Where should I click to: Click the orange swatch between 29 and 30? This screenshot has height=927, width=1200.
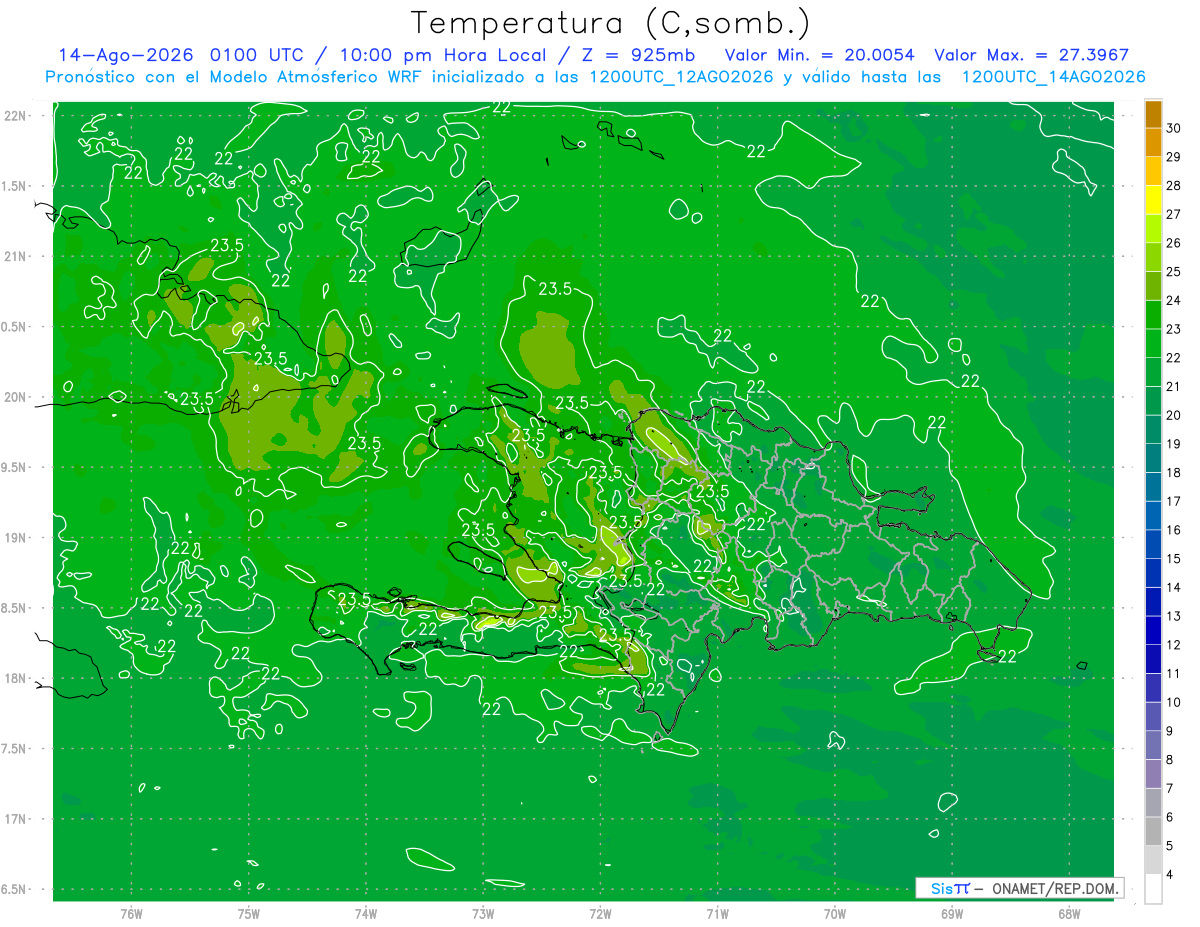click(1153, 142)
